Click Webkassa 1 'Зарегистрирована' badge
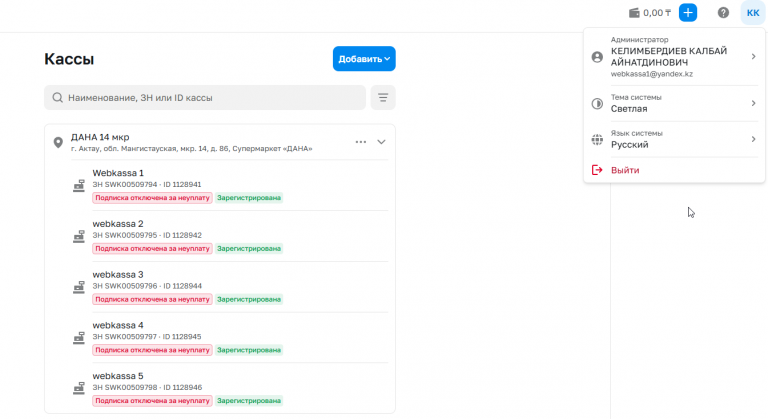768x419 pixels. 249,198
